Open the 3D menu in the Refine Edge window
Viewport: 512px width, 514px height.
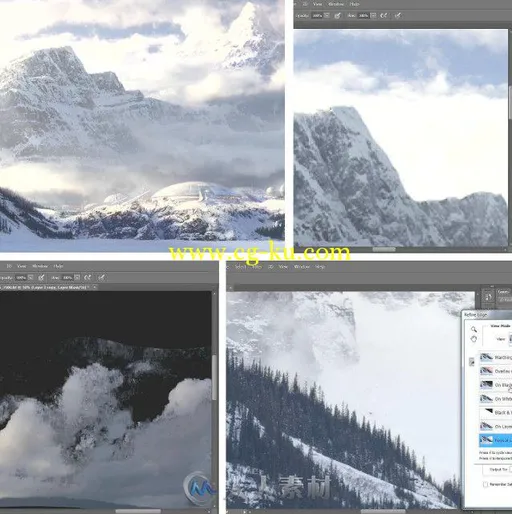click(271, 267)
